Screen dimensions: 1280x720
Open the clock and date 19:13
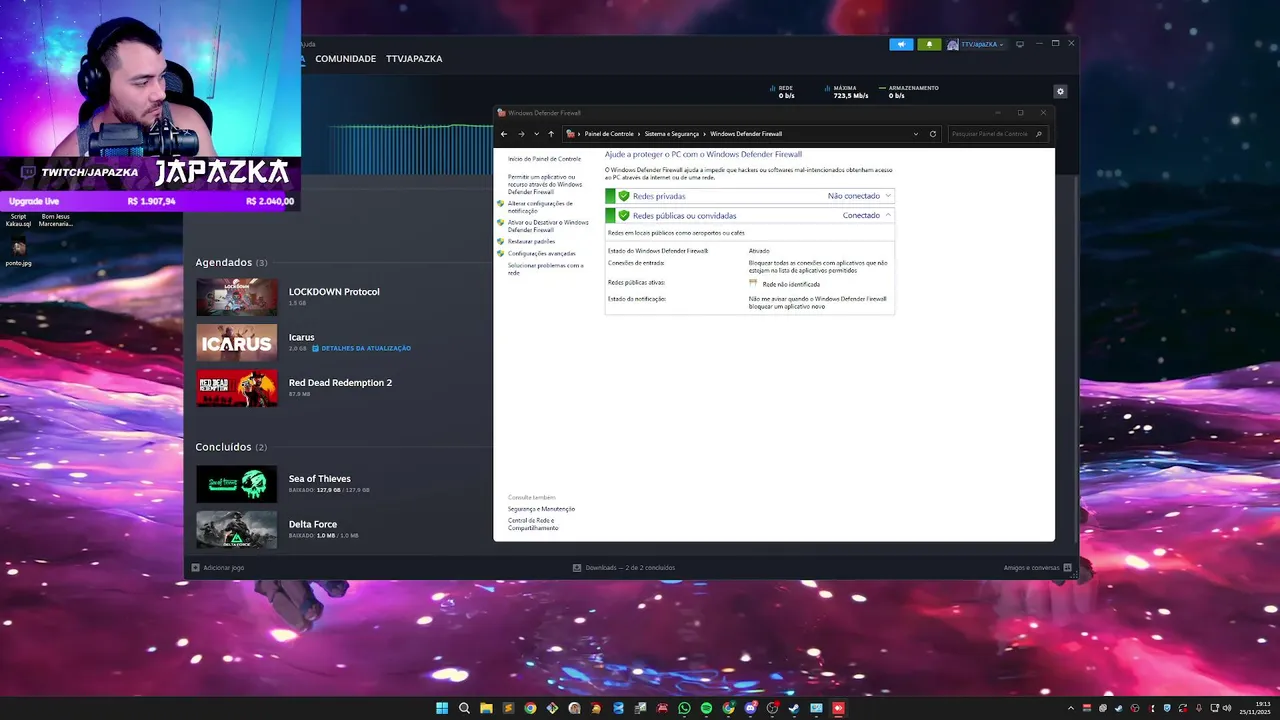[1255, 708]
